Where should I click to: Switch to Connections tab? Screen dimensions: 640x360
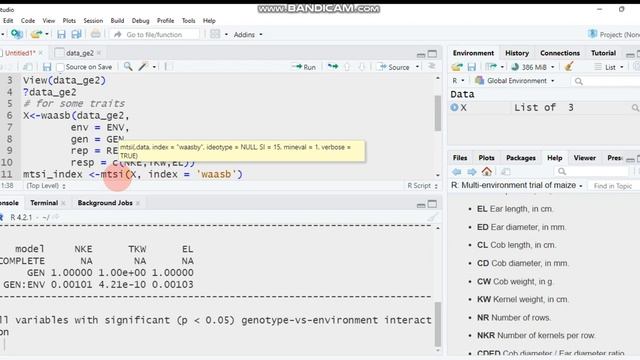pos(560,53)
